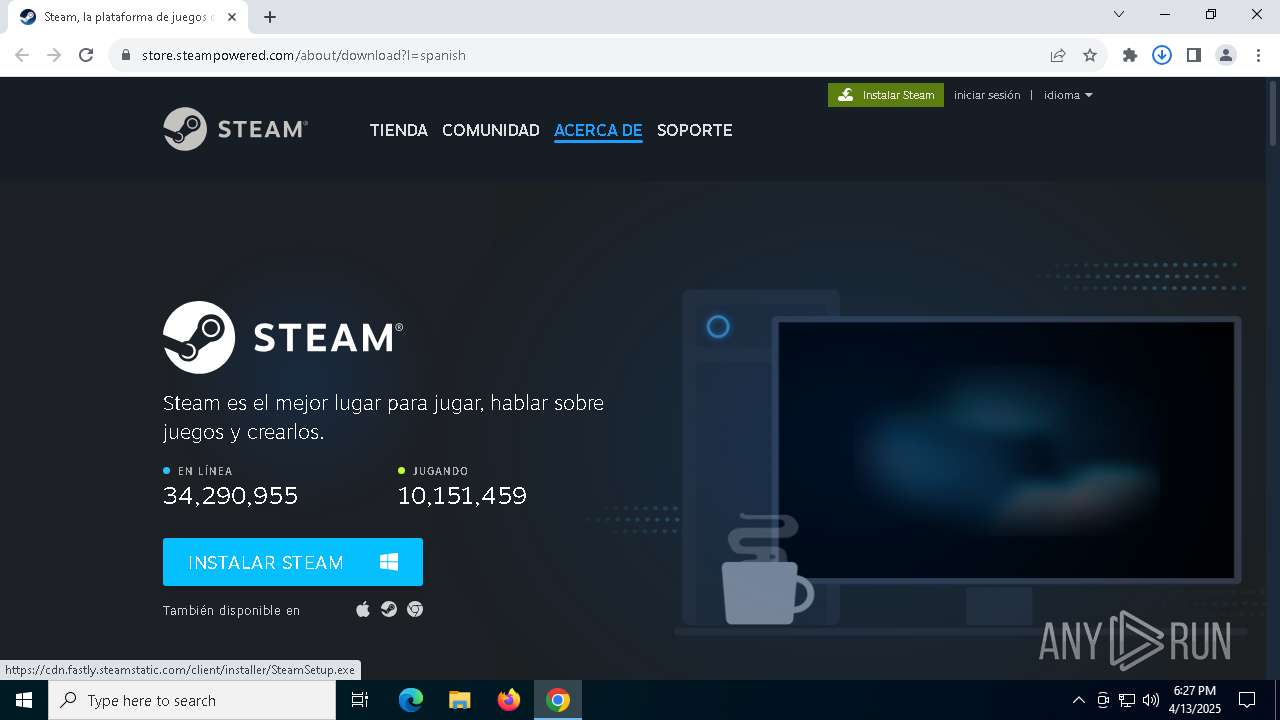Image resolution: width=1280 pixels, height=720 pixels.
Task: Click the JUGANDO count 10,151,459
Action: [x=462, y=495]
